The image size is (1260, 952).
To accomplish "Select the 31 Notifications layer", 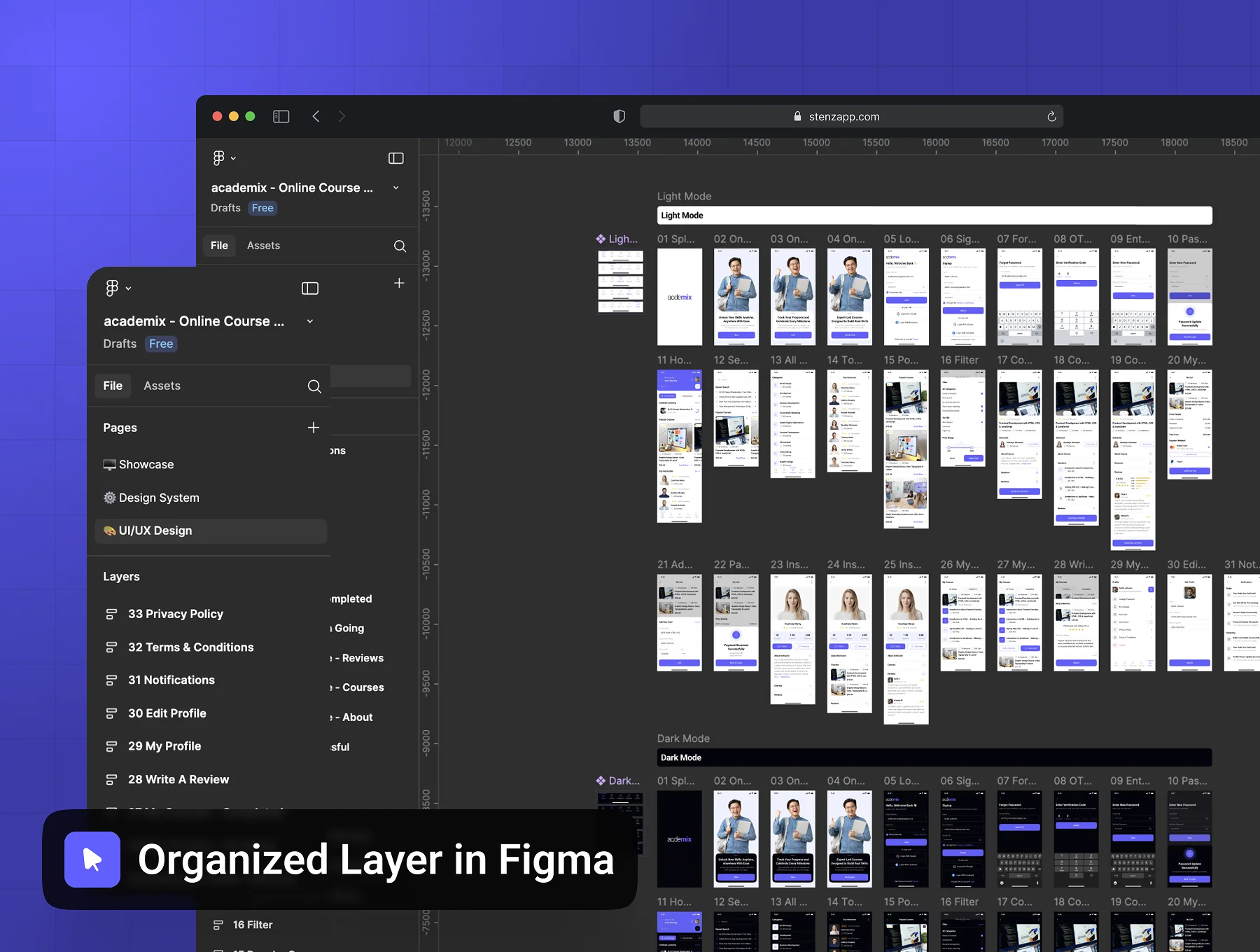I will (x=171, y=680).
